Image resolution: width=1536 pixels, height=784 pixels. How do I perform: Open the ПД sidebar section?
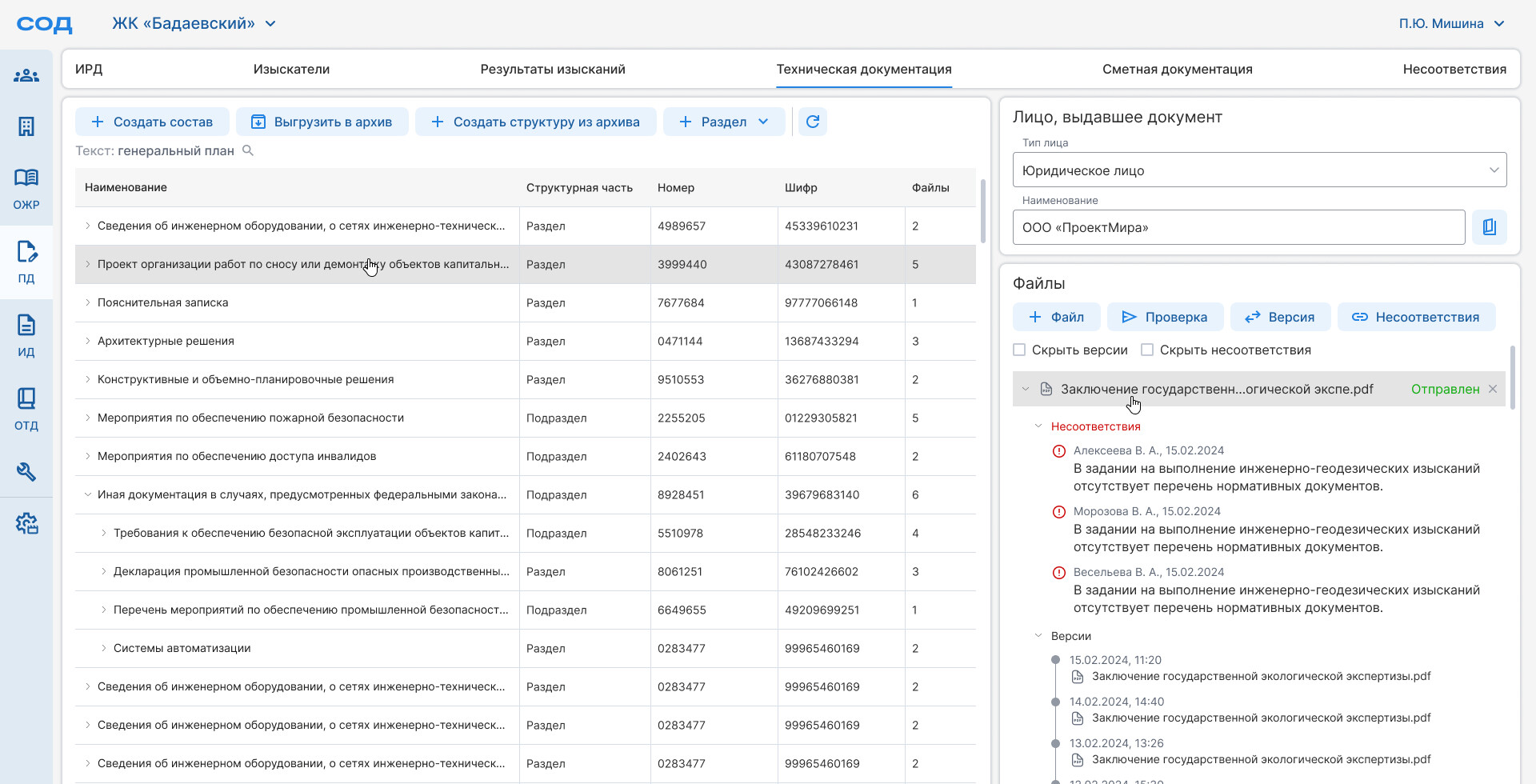coord(26,262)
